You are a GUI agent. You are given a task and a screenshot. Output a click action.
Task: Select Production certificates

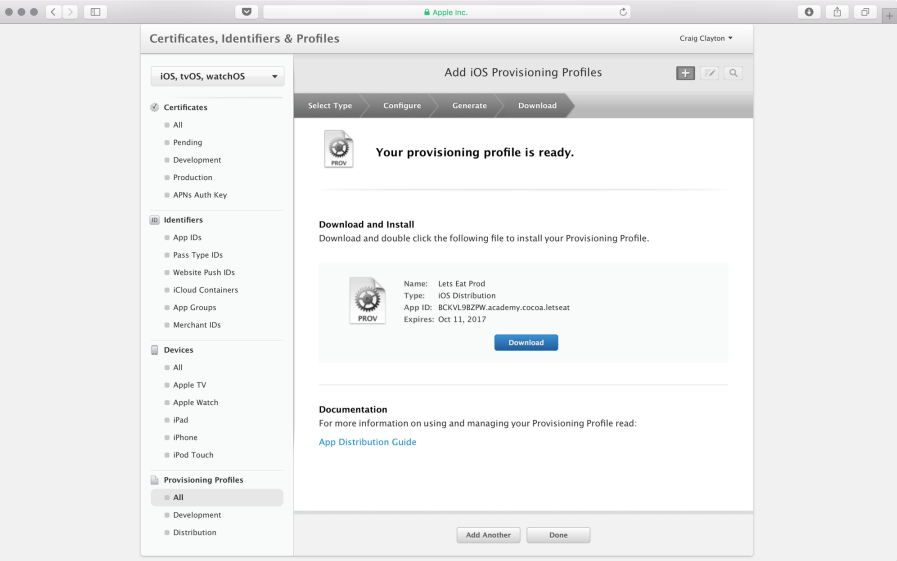(x=193, y=177)
